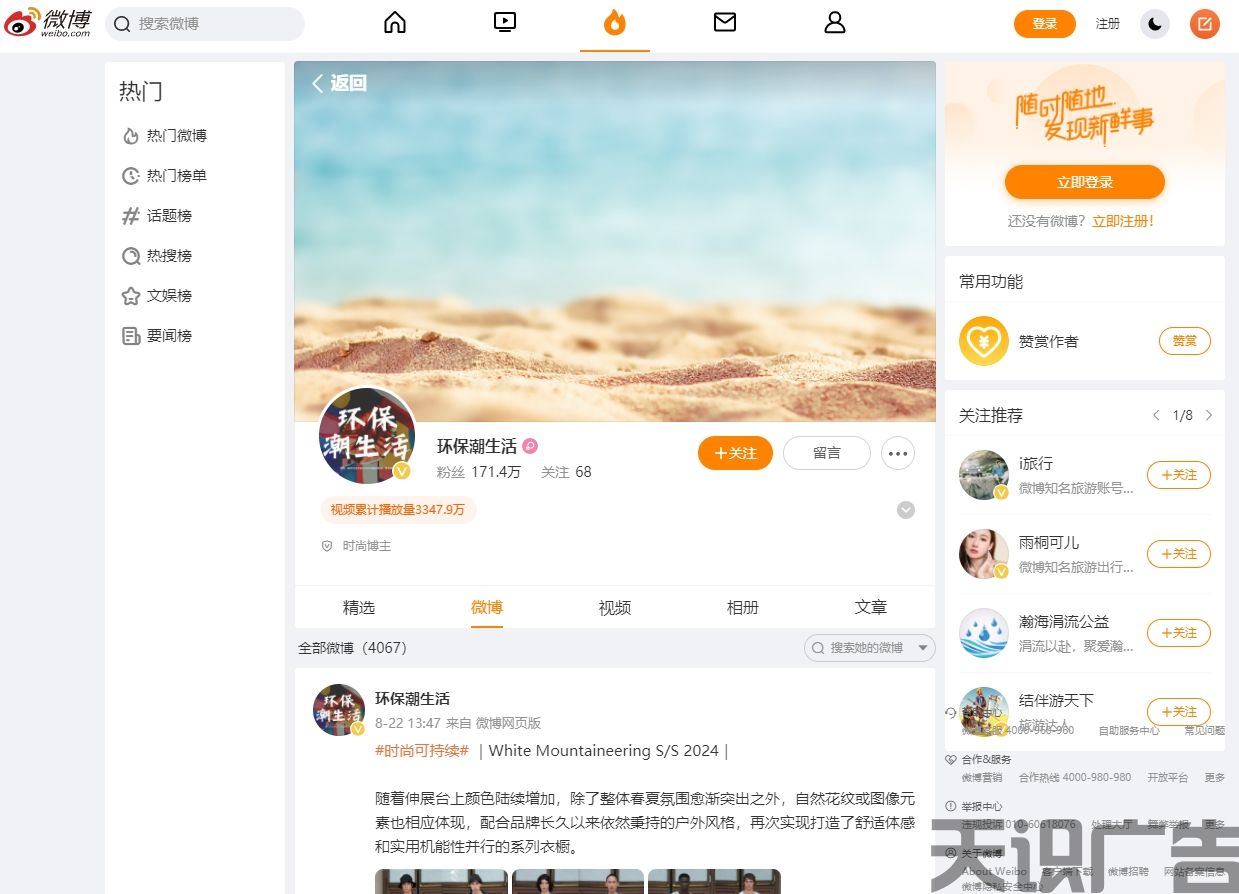Follow 瀚海涓流公益 with +关注

click(x=1179, y=633)
